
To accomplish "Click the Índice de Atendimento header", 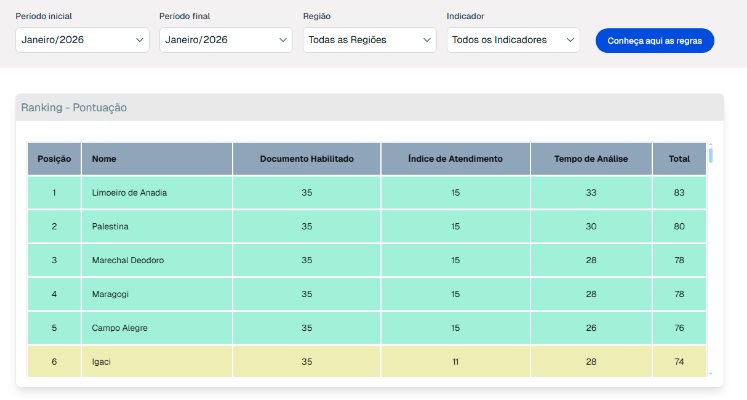I will pos(455,159).
